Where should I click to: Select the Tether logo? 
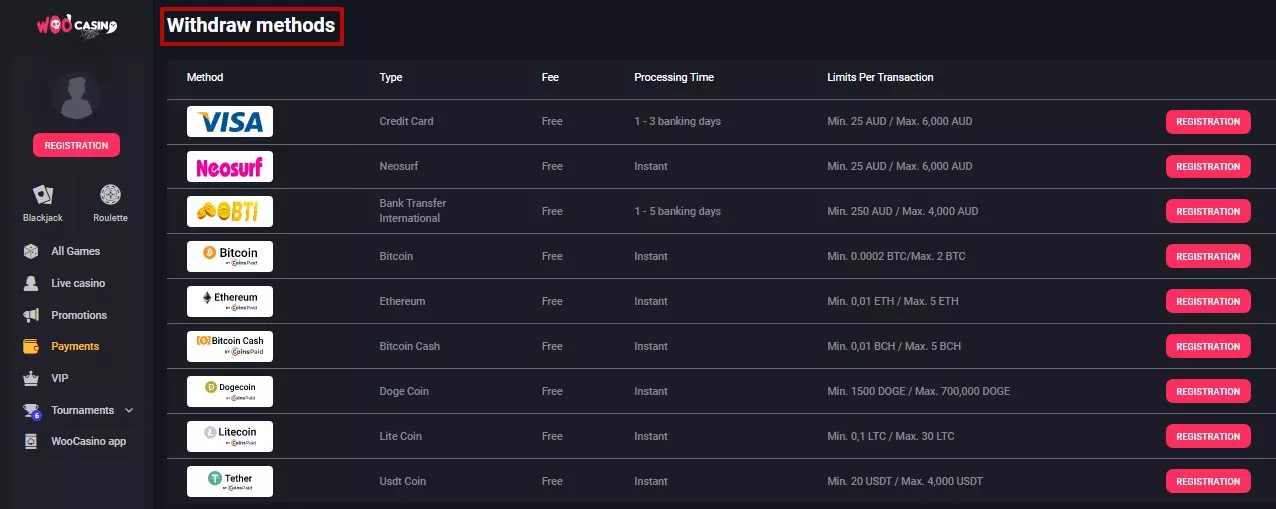click(x=230, y=481)
